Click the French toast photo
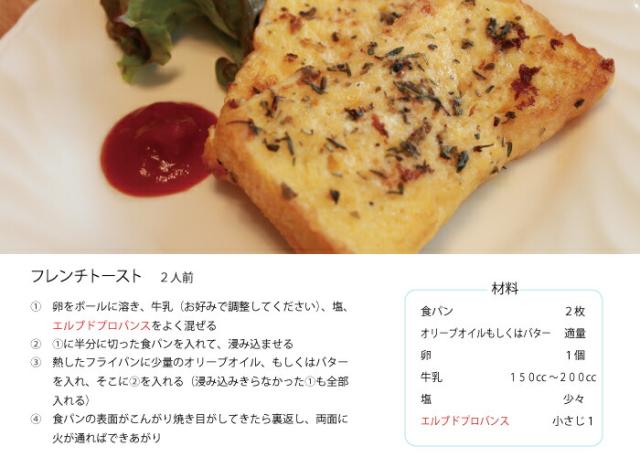 pos(320,126)
